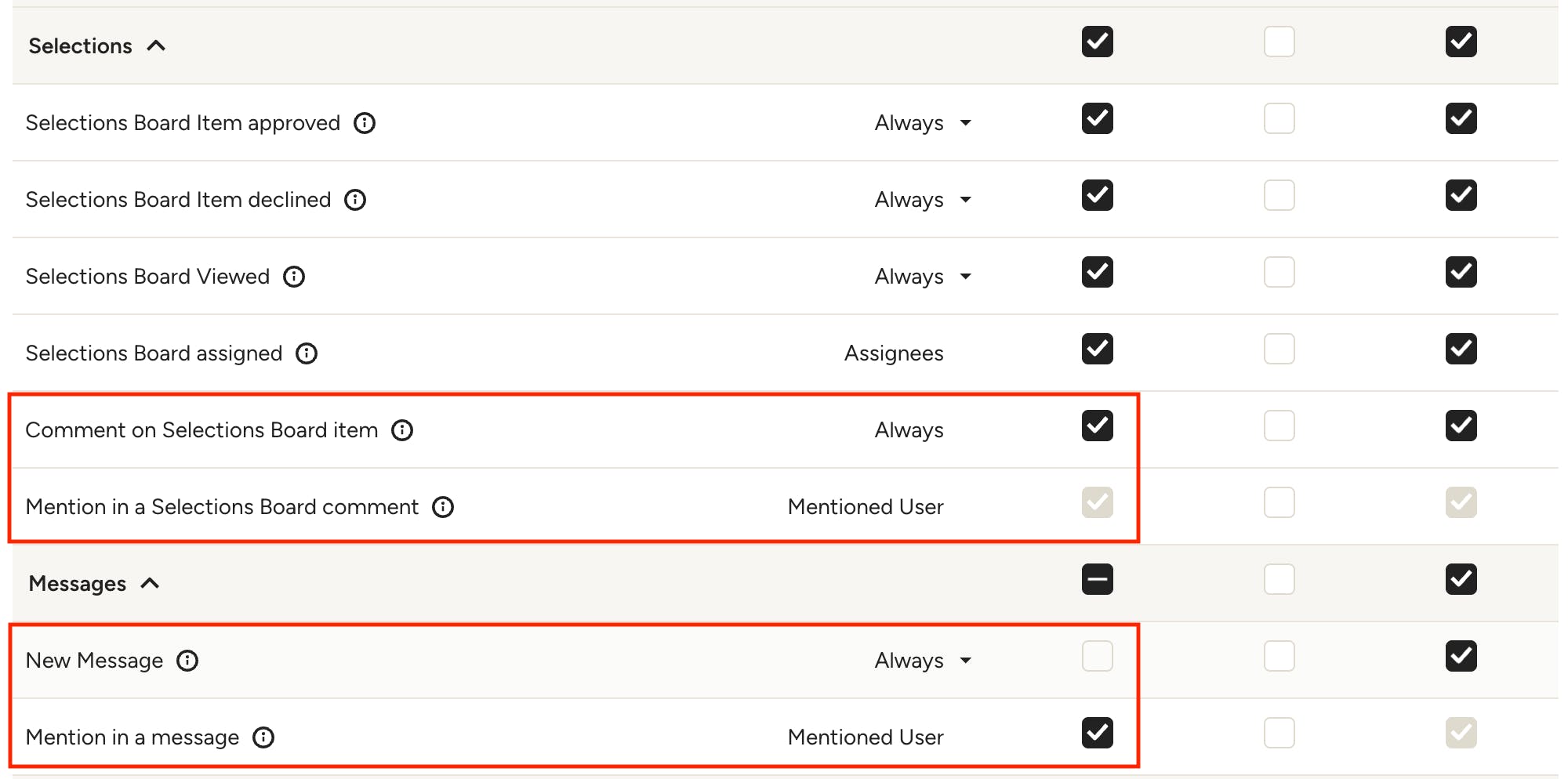Collapse the Messages section

150,584
